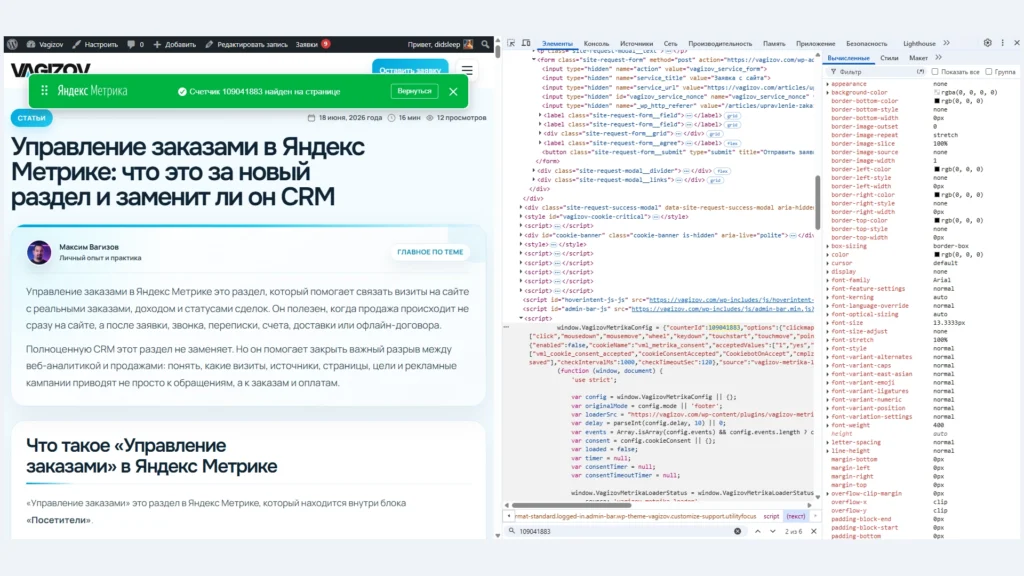The width and height of the screenshot is (1024, 576).
Task: Switch to the Элементы DevTools tab
Action: point(557,44)
